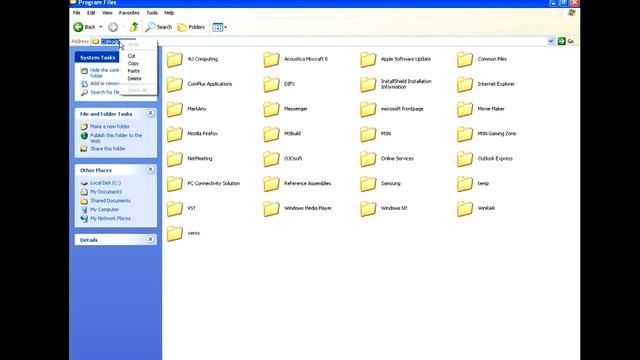Screen dimensions: 640x360
Task: Select the MSN Gaming Zone folder
Action: point(487,134)
